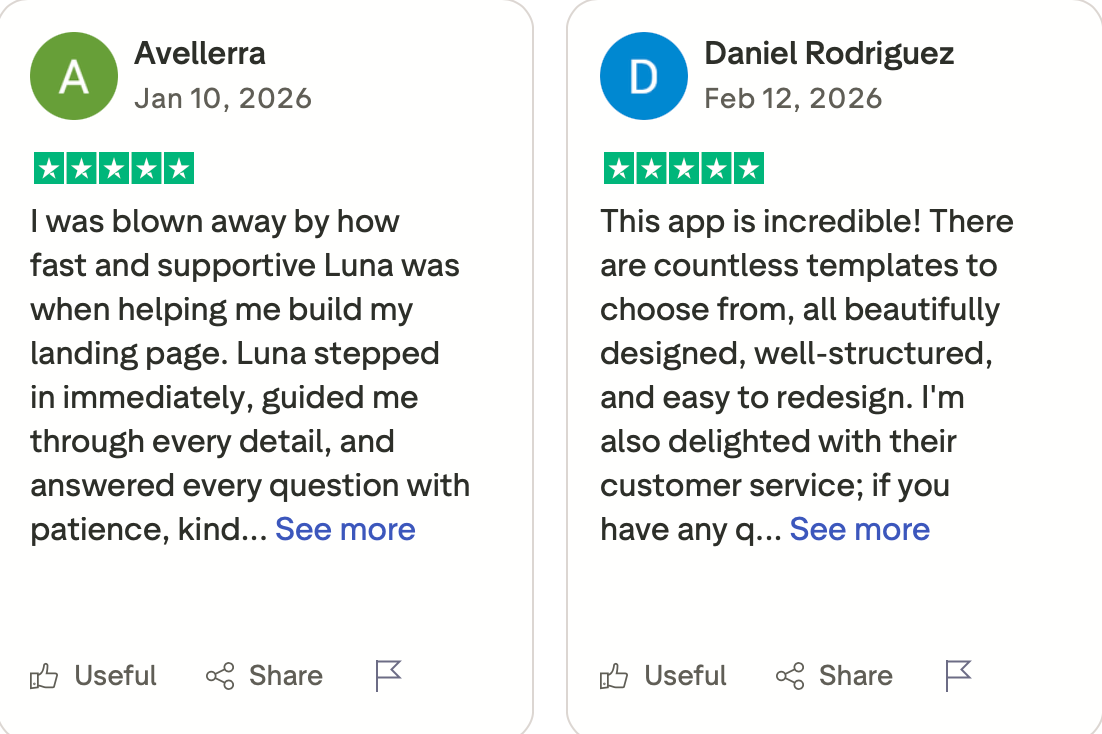1102x734 pixels.
Task: Click Avellerra's green avatar icon
Action: (x=75, y=76)
